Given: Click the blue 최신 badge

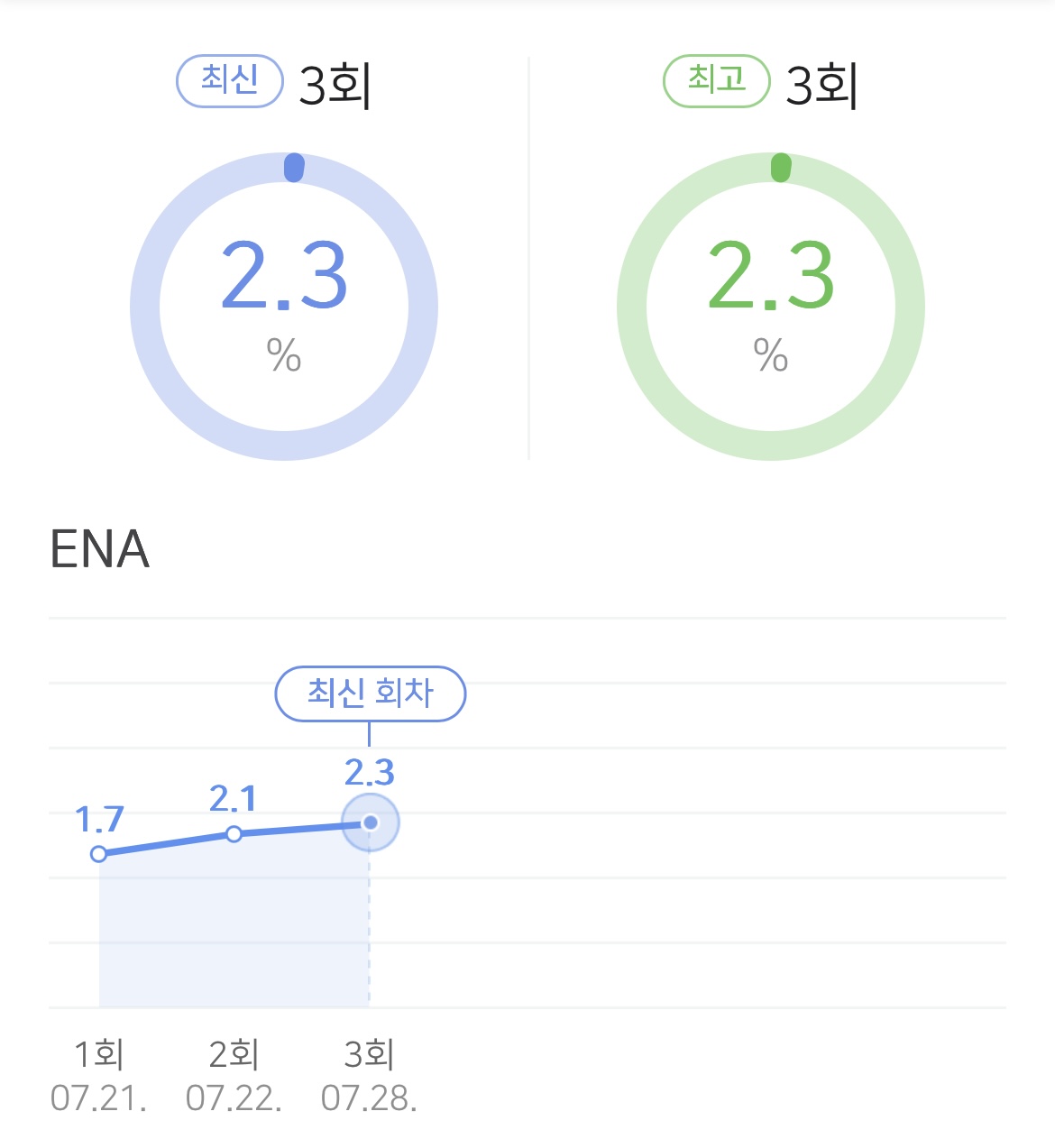Looking at the screenshot, I should pos(229,81).
